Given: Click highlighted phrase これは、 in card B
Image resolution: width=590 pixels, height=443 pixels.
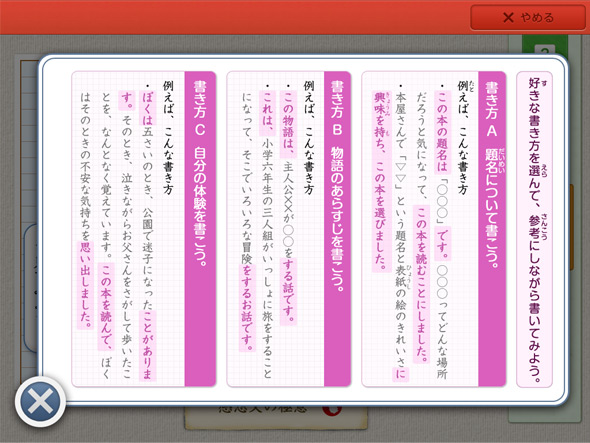Looking at the screenshot, I should tap(268, 113).
